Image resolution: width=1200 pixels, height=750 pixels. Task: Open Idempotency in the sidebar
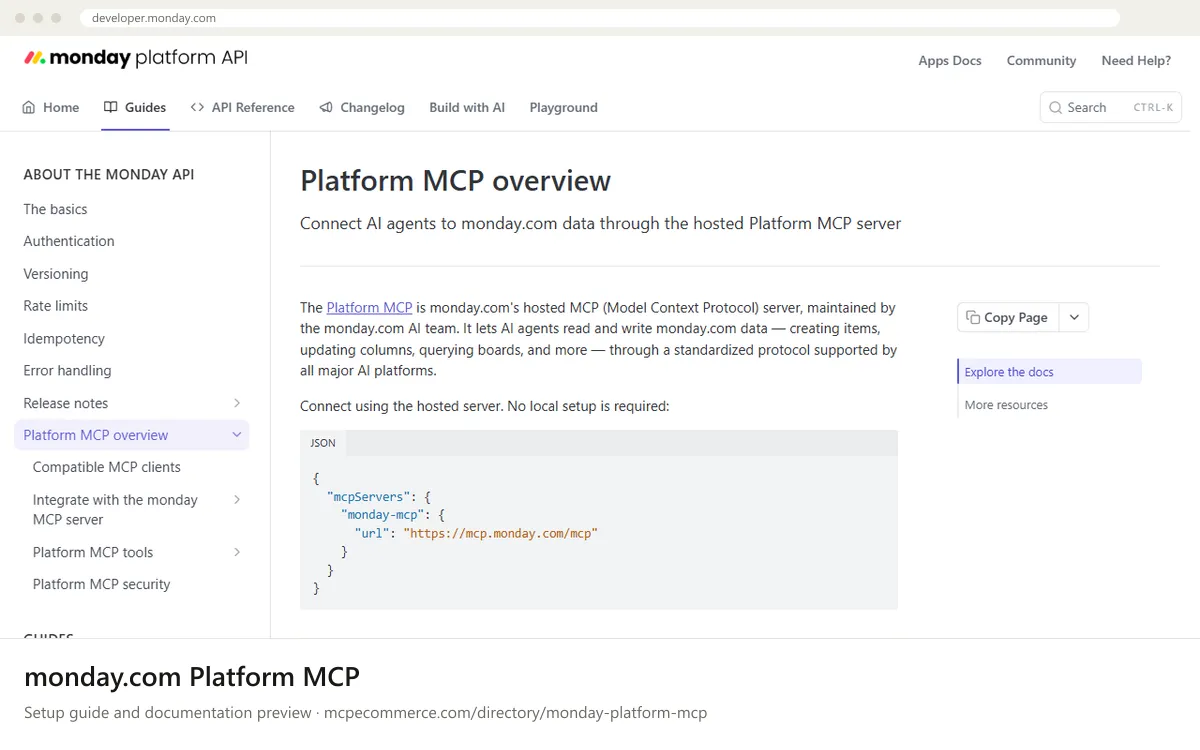(x=64, y=339)
